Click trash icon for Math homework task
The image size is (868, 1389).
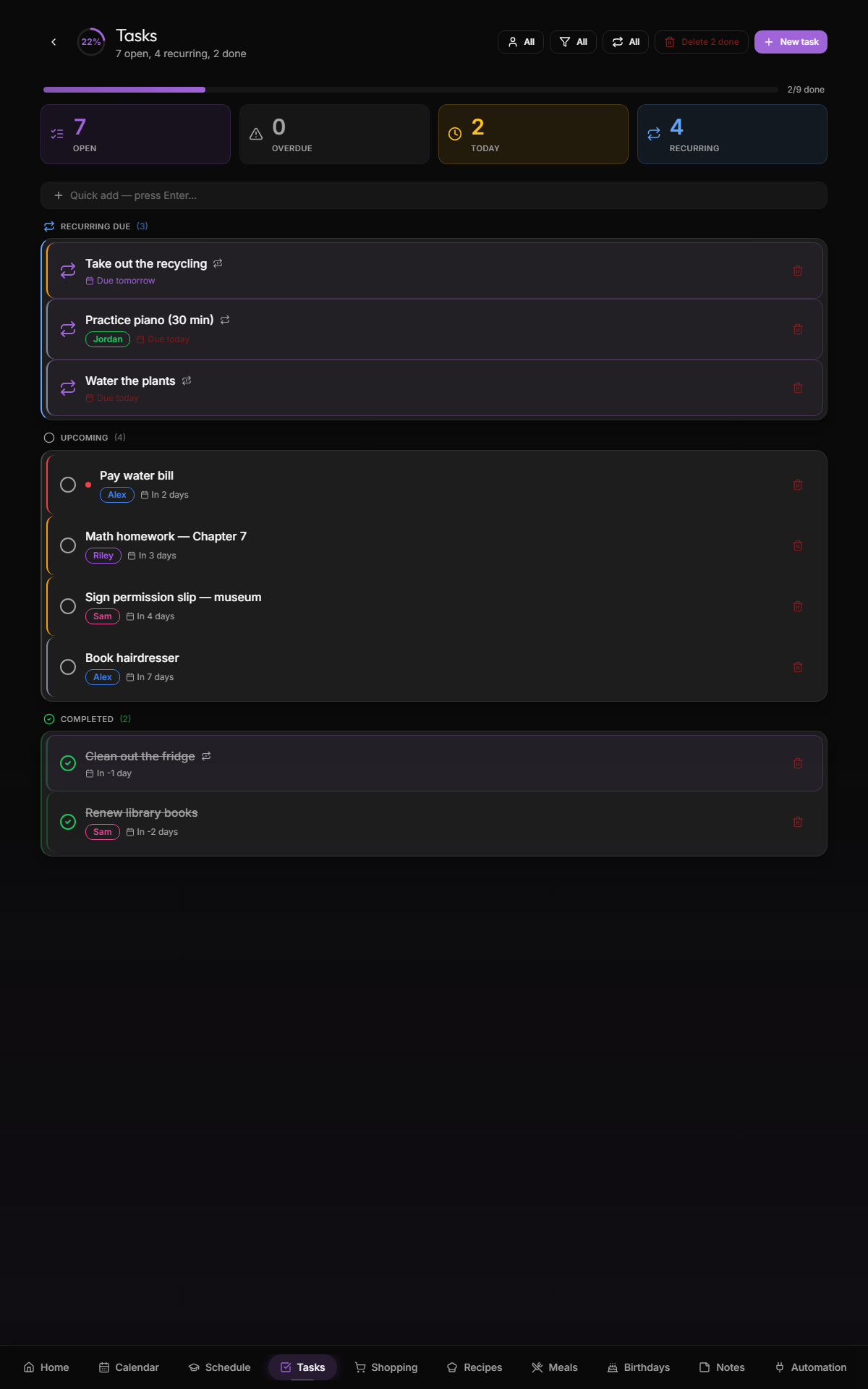pos(797,545)
